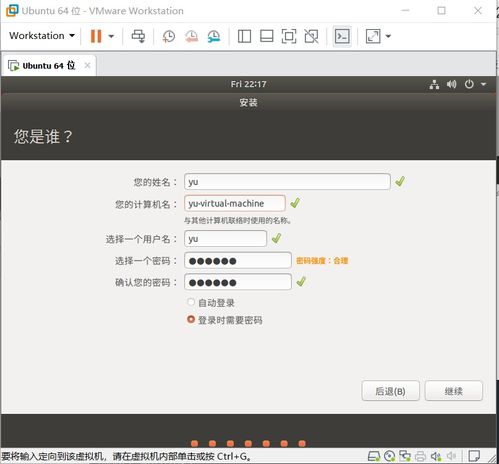
Task: Expand the Ubuntu system menu arrow
Action: point(483,84)
